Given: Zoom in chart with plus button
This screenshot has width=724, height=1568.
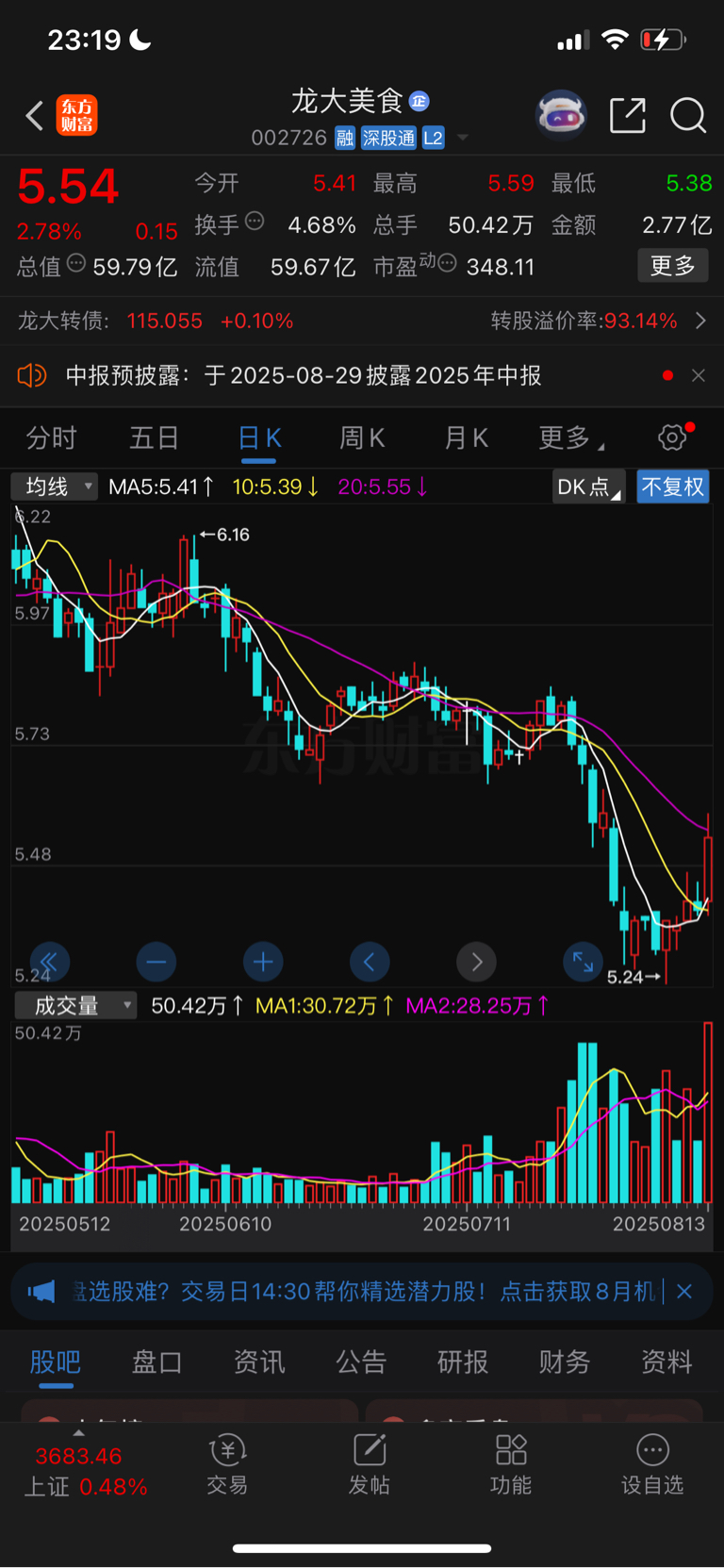Looking at the screenshot, I should pos(263,962).
